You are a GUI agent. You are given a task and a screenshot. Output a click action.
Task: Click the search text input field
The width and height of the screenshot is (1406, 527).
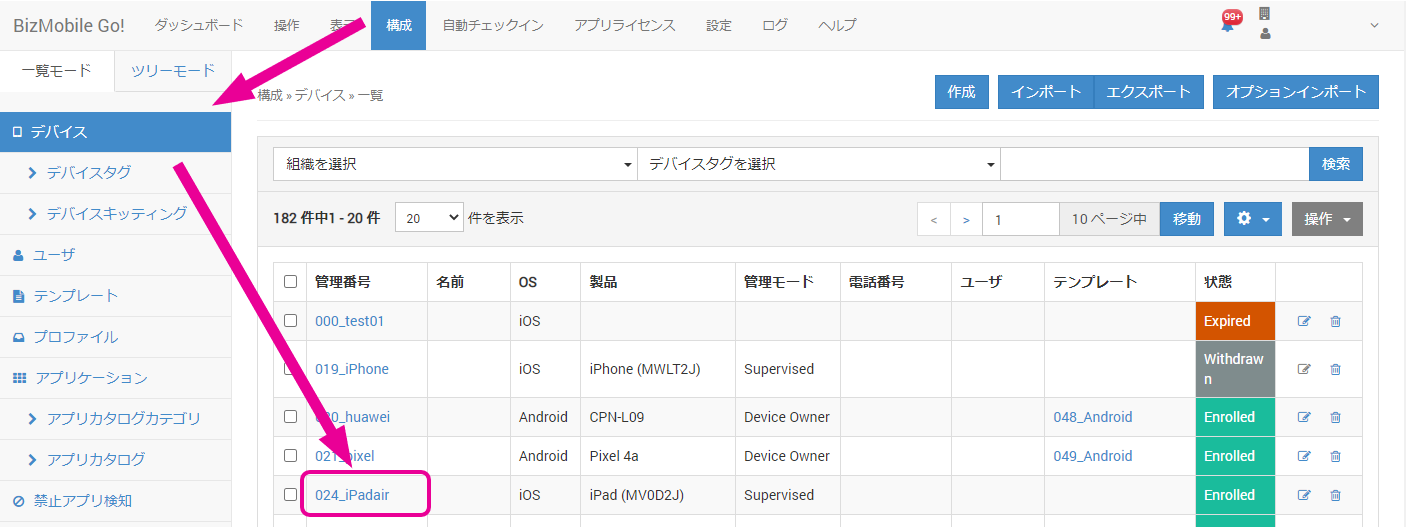click(x=1154, y=164)
